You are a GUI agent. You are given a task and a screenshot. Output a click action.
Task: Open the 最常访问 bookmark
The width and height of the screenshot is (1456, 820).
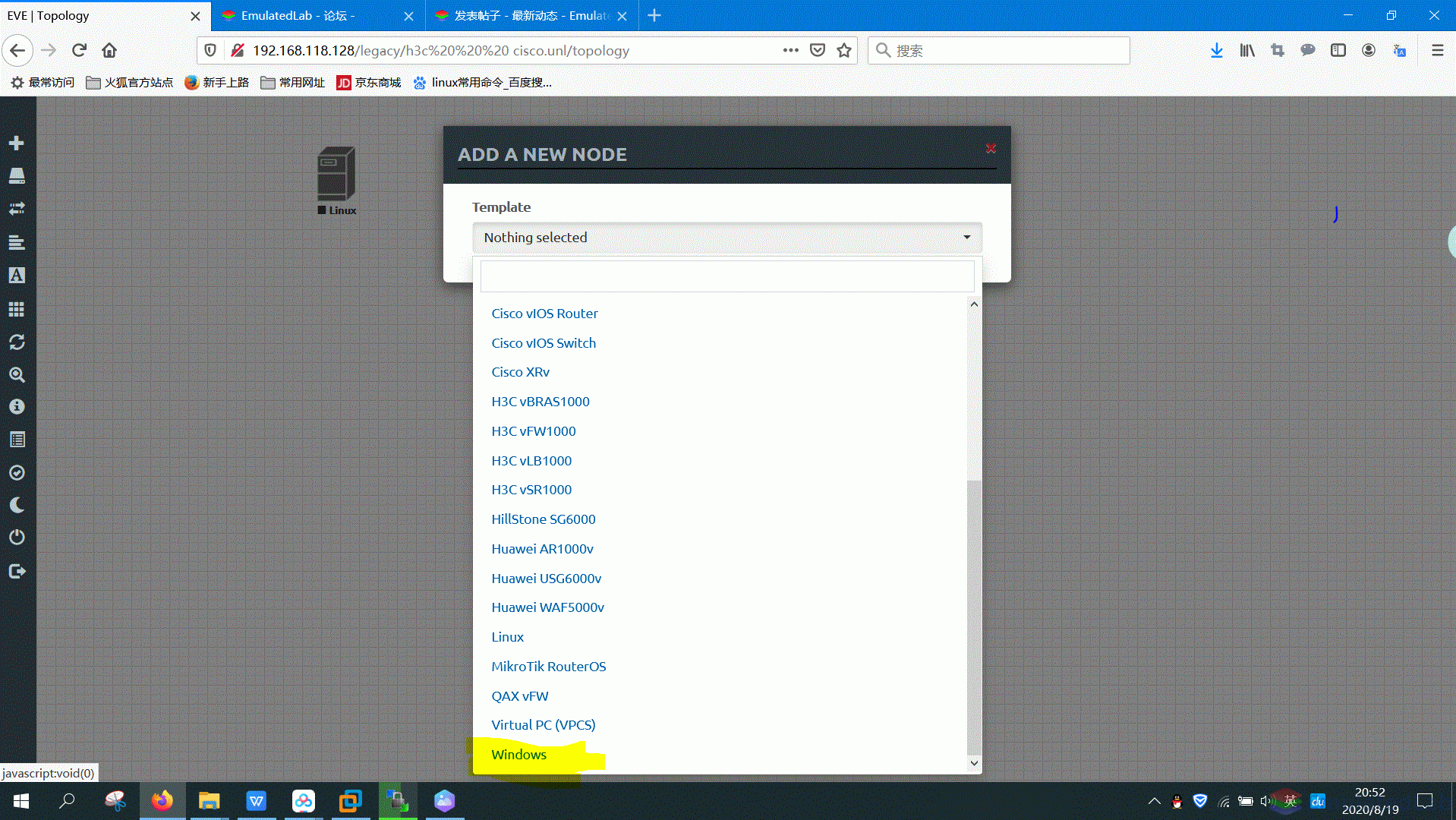(43, 82)
